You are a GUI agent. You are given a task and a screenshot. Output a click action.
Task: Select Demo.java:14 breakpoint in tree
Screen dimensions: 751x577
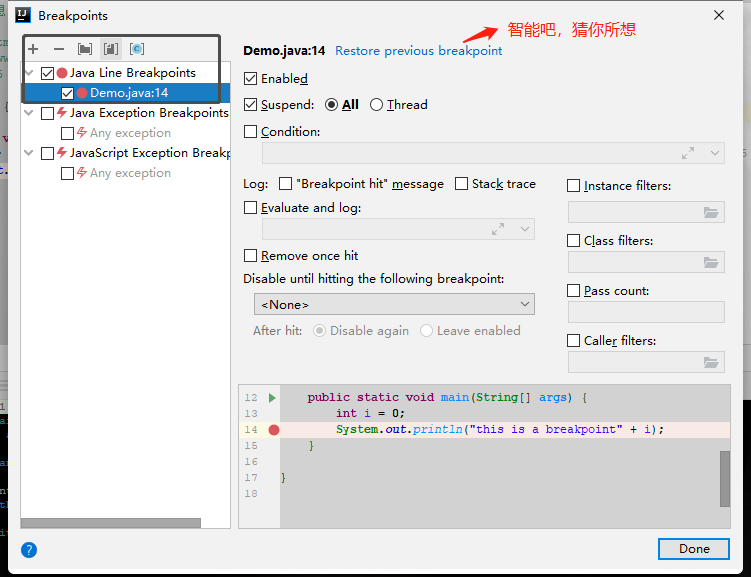(129, 93)
